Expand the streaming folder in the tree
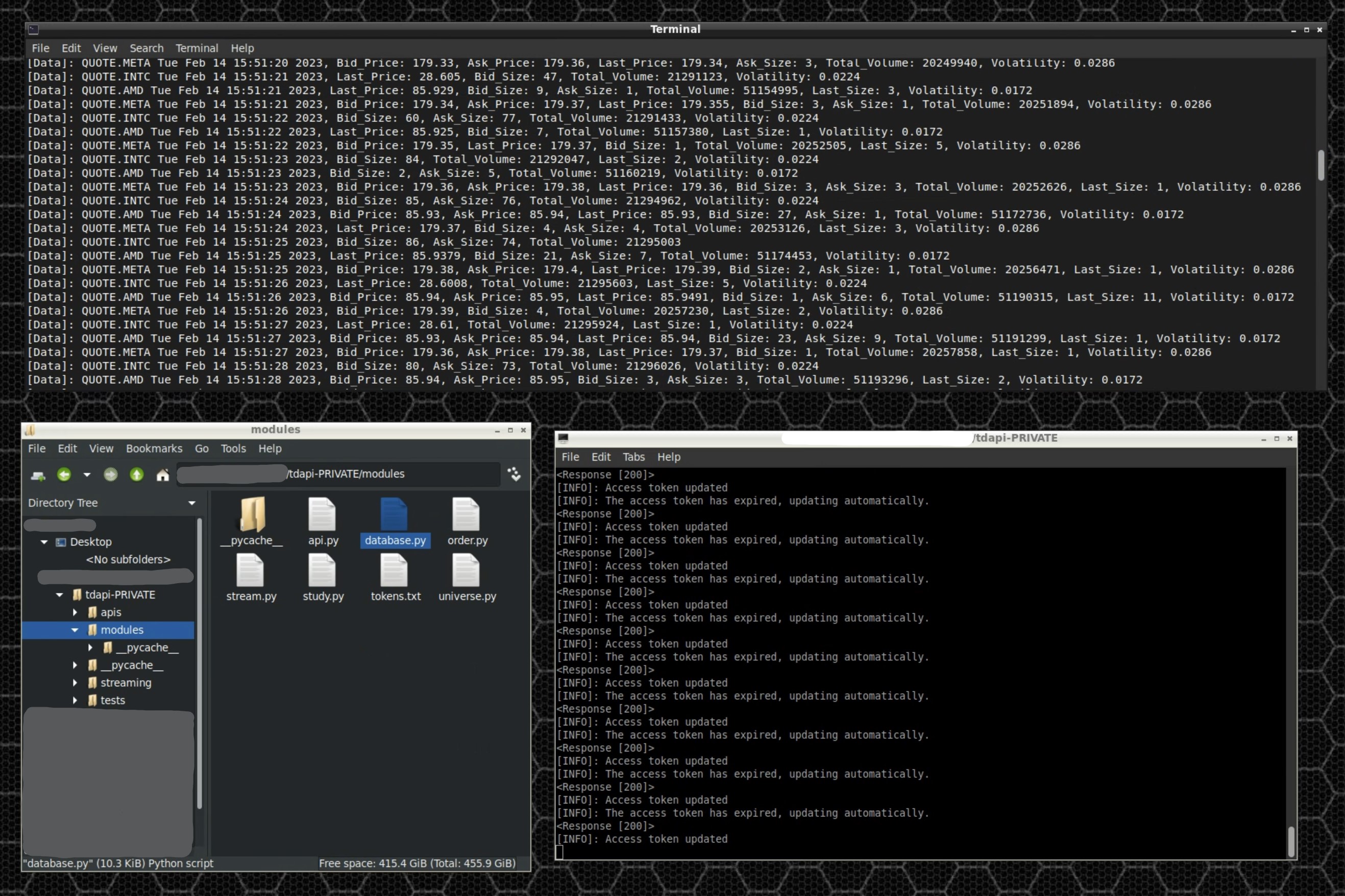1345x896 pixels. (x=75, y=683)
